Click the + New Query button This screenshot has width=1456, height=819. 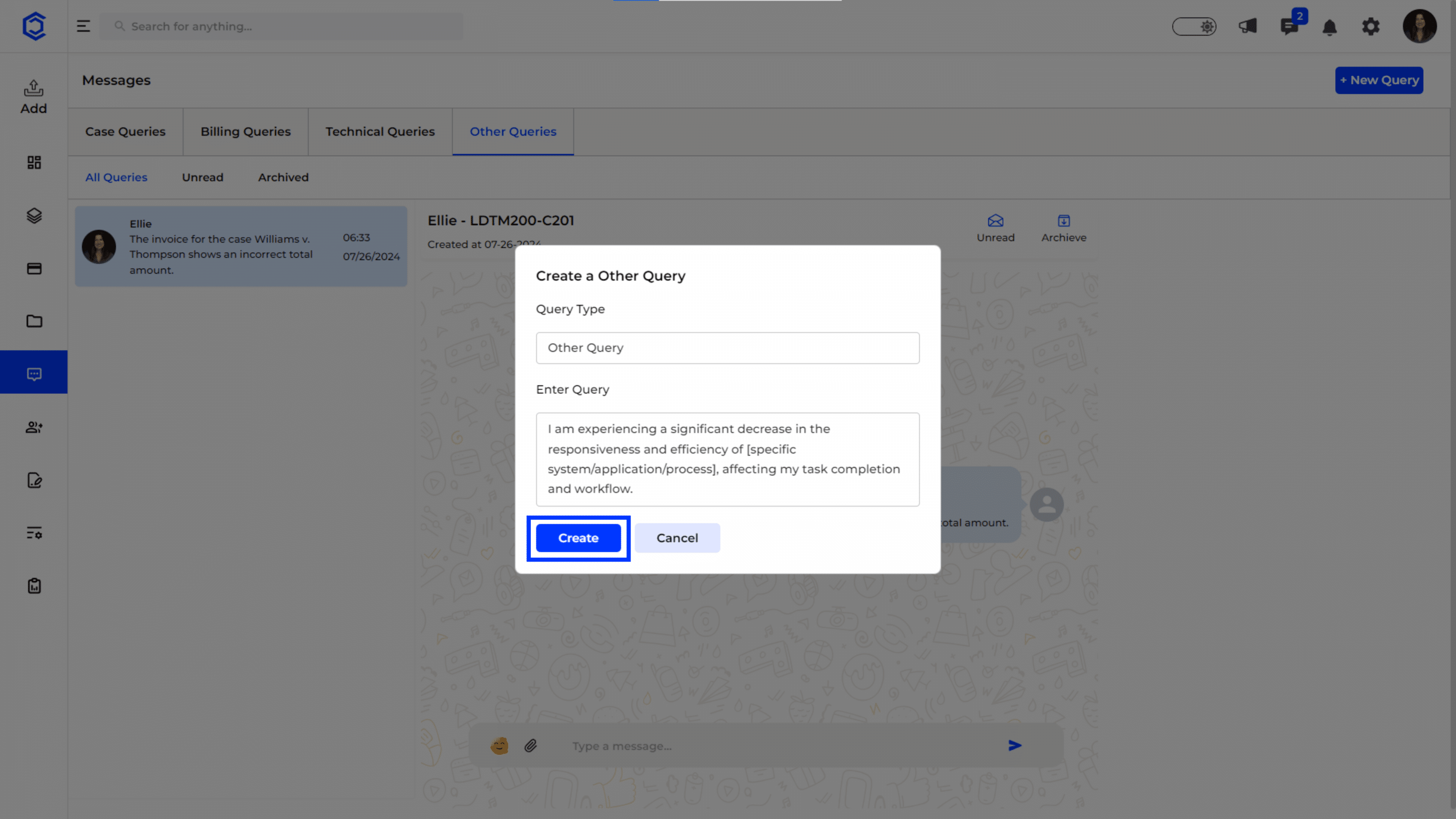click(x=1379, y=80)
